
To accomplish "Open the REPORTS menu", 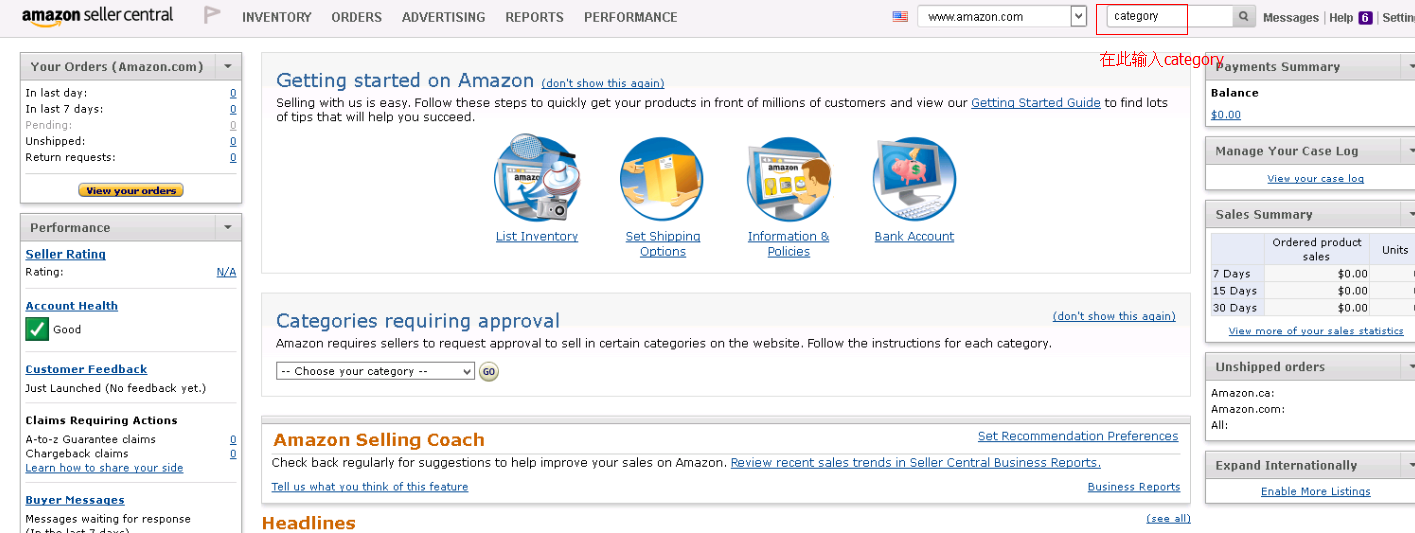I will pos(534,18).
